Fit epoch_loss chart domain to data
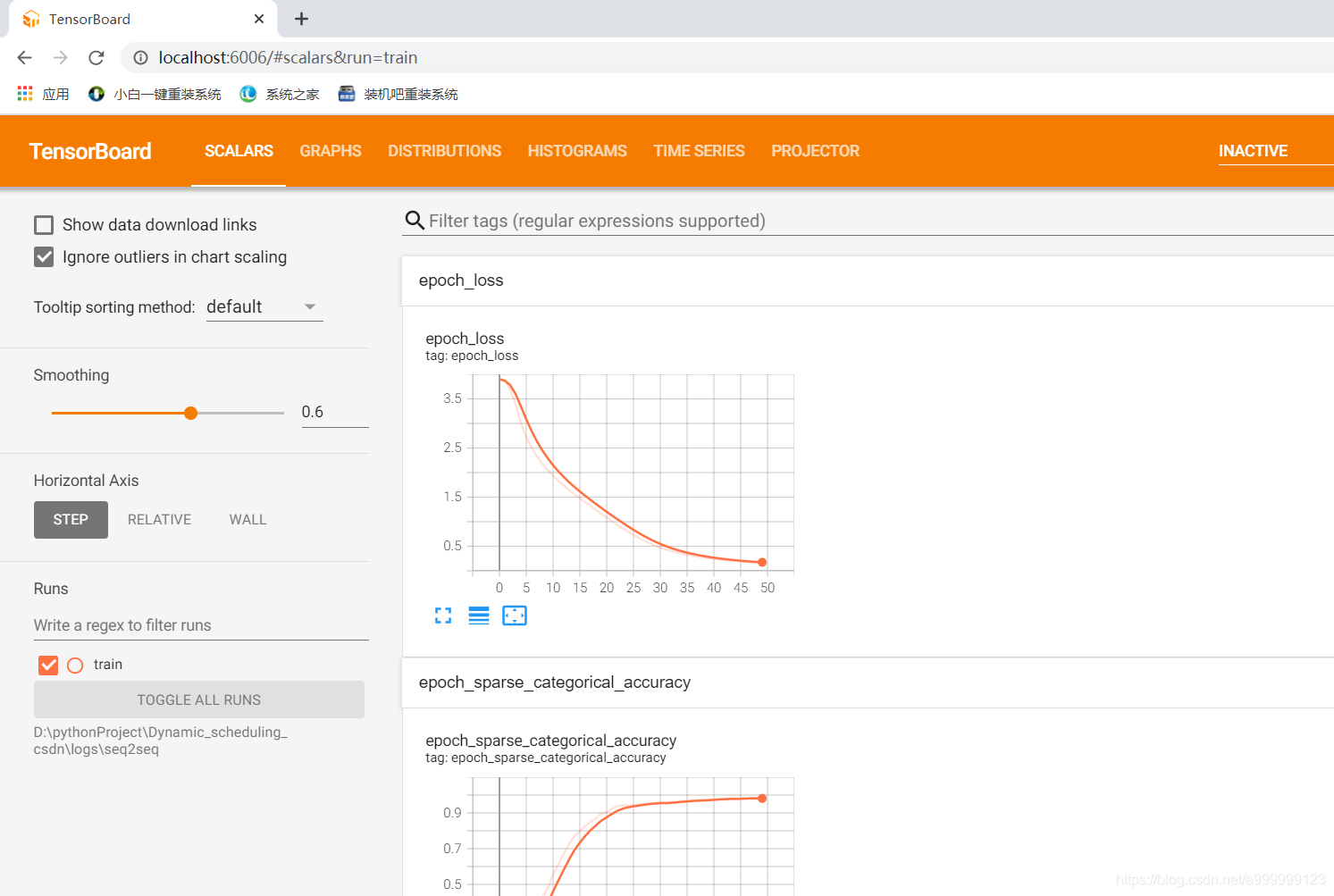 [x=515, y=615]
